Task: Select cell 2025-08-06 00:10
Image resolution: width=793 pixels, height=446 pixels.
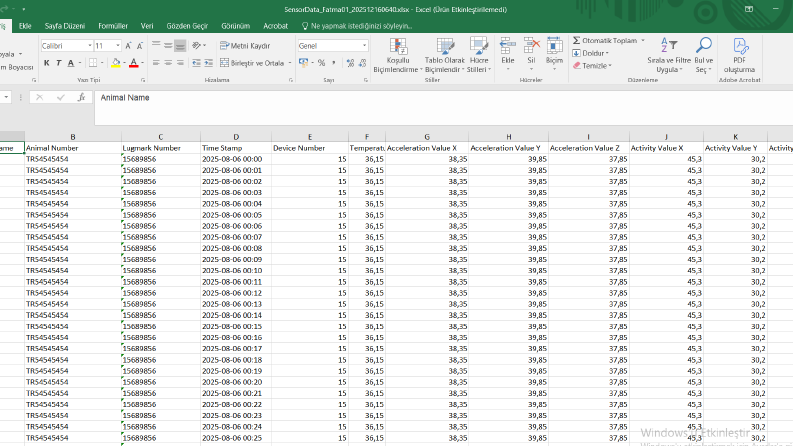Action: [236, 271]
